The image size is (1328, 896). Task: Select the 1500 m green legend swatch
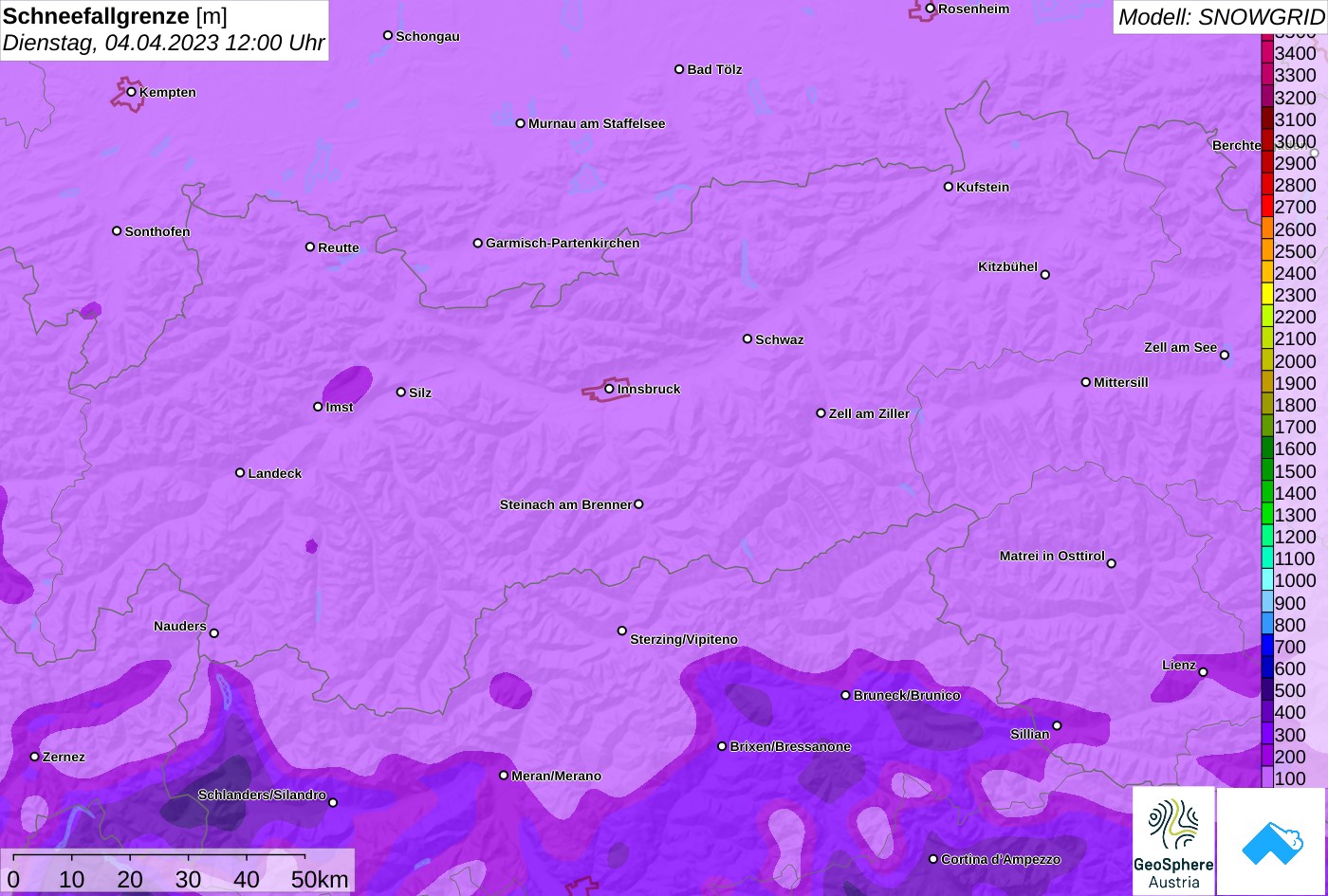[x=1267, y=470]
